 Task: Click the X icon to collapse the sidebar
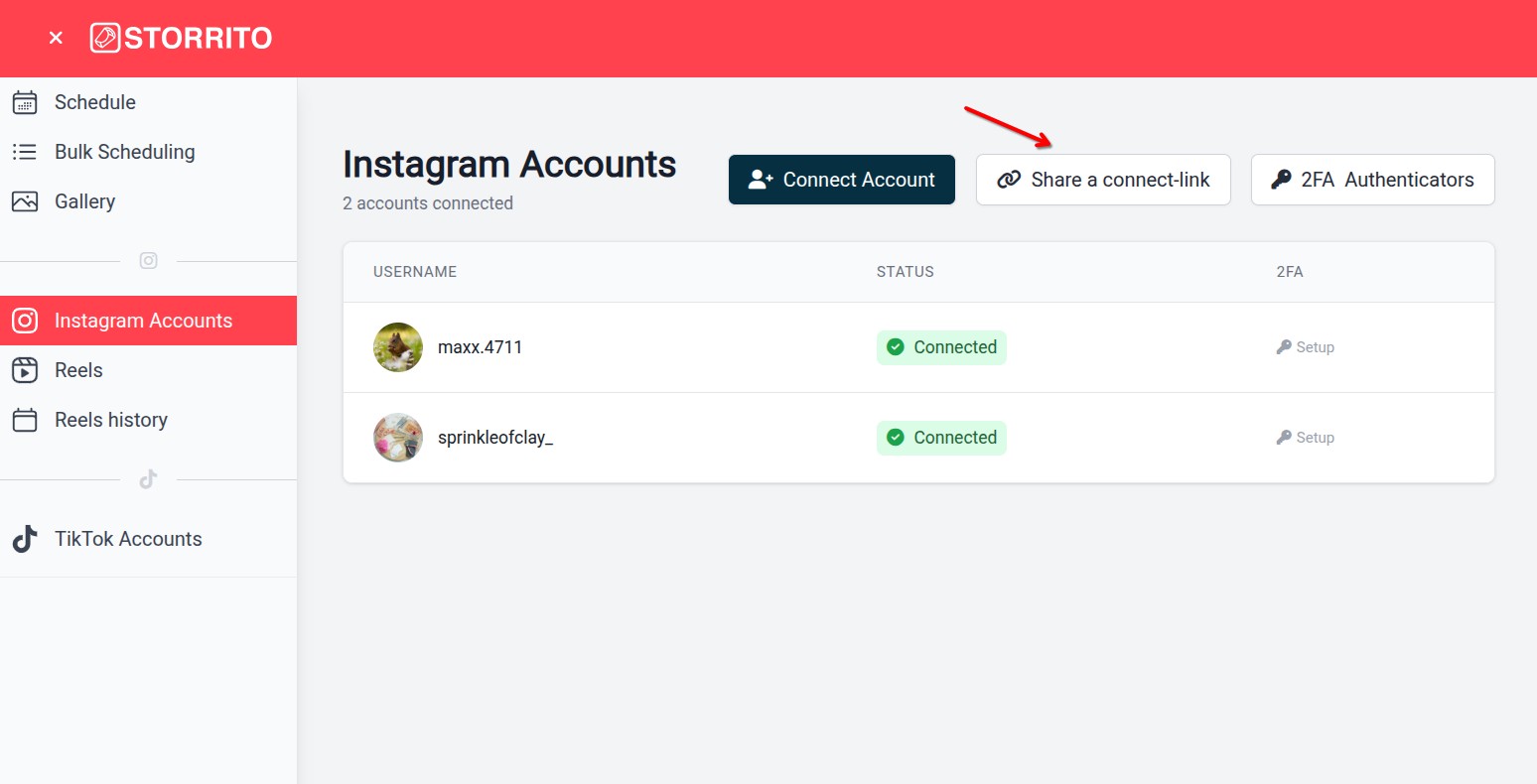pyautogui.click(x=56, y=37)
